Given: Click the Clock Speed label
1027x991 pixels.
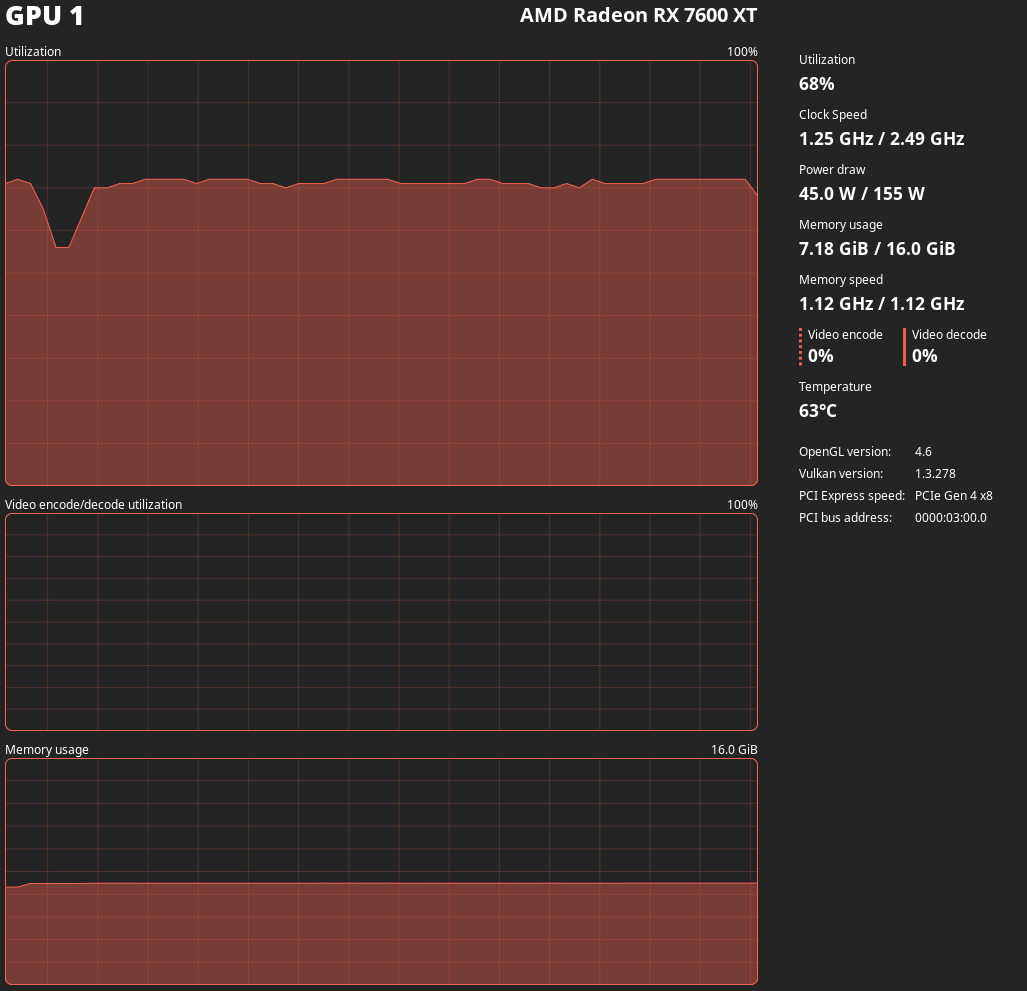Looking at the screenshot, I should point(832,115).
